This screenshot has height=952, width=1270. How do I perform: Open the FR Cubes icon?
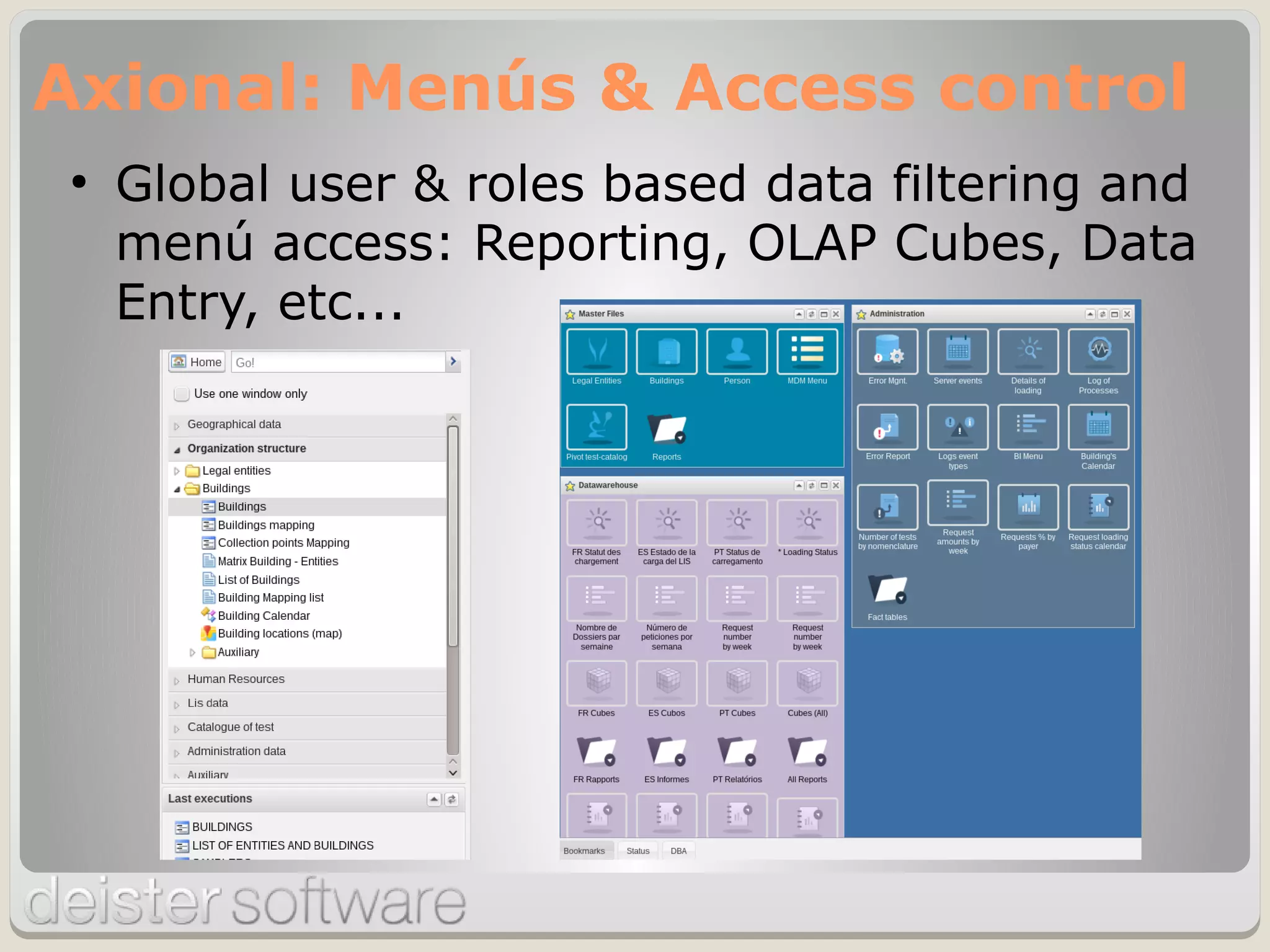(597, 684)
